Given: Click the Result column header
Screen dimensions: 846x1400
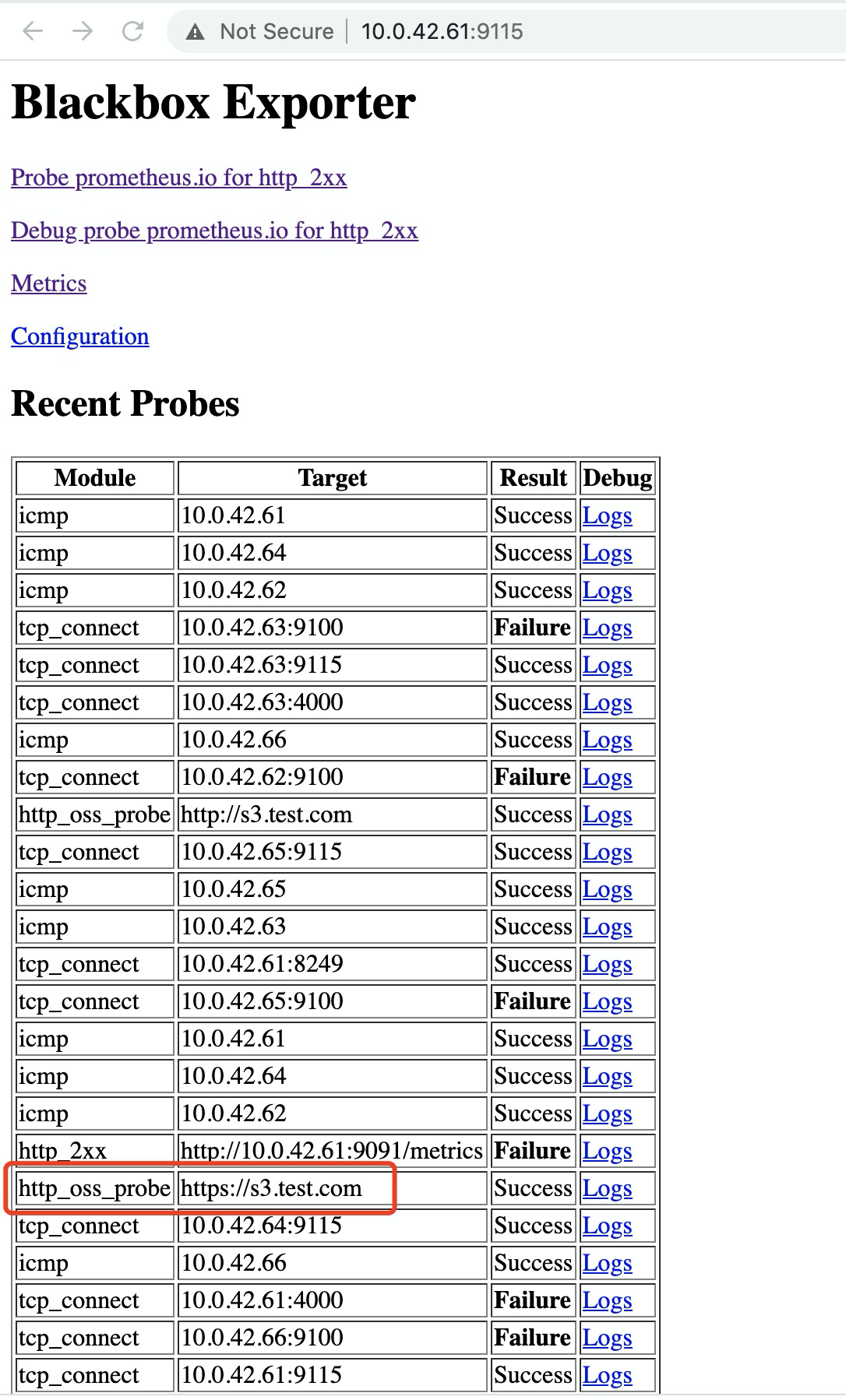Looking at the screenshot, I should click(x=534, y=478).
